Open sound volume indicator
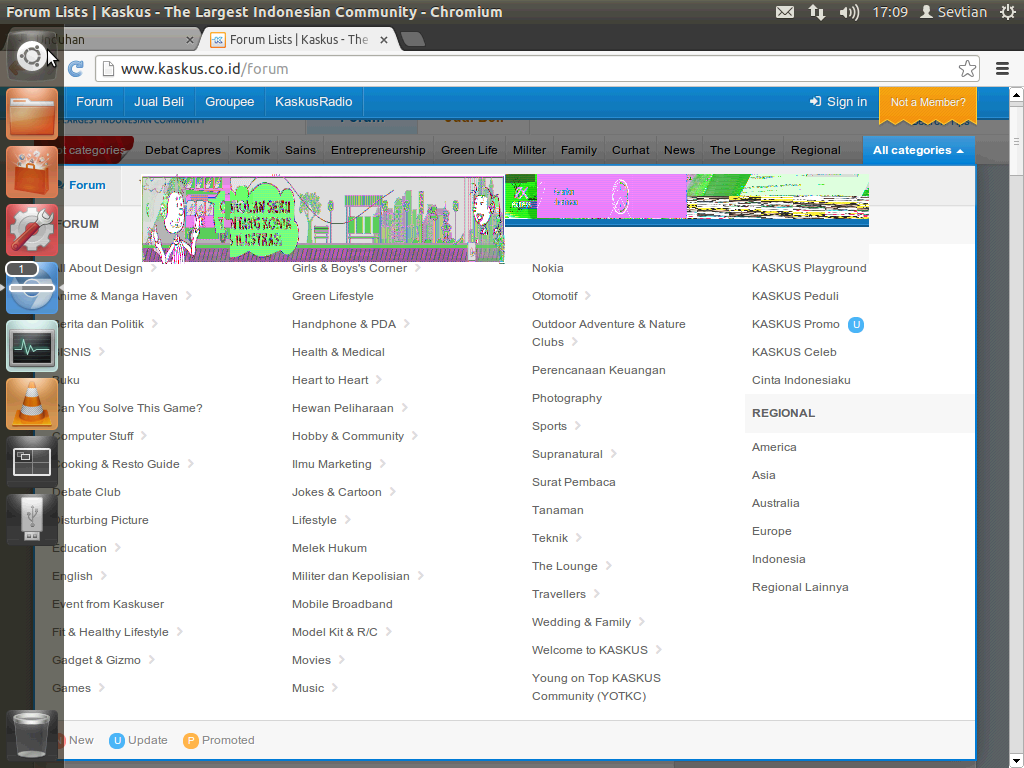 coord(849,12)
